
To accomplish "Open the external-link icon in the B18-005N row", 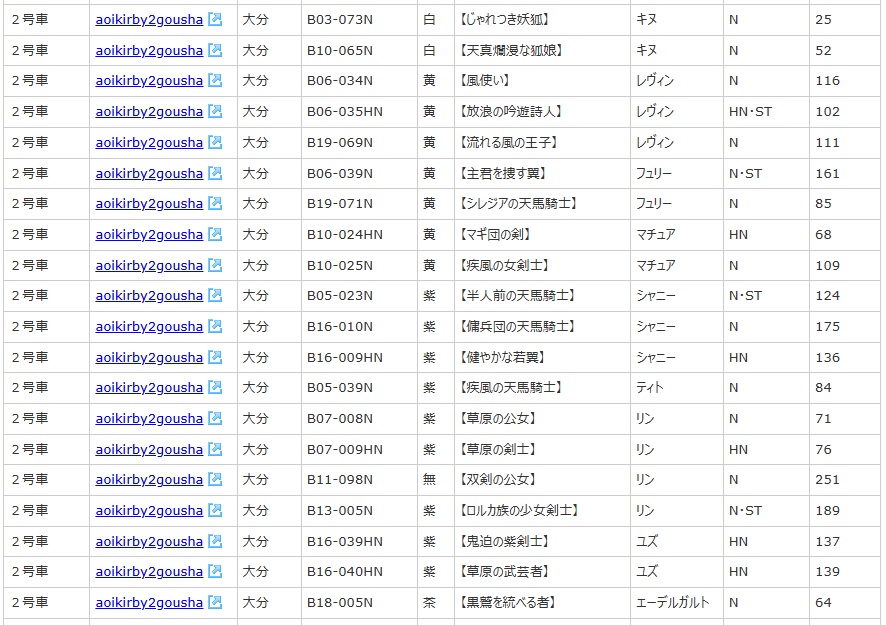I will coord(215,602).
